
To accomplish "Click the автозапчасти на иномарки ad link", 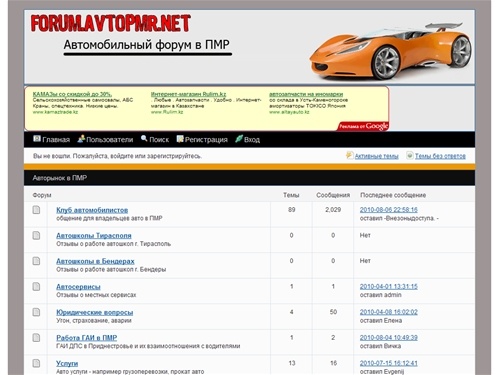I will [306, 94].
